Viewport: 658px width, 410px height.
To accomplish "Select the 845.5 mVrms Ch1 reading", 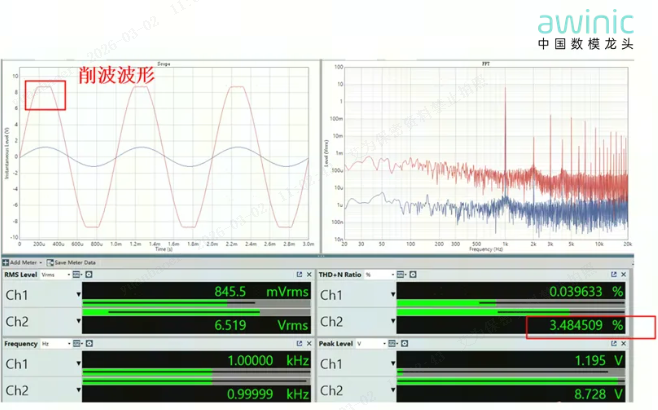I will [x=261, y=292].
